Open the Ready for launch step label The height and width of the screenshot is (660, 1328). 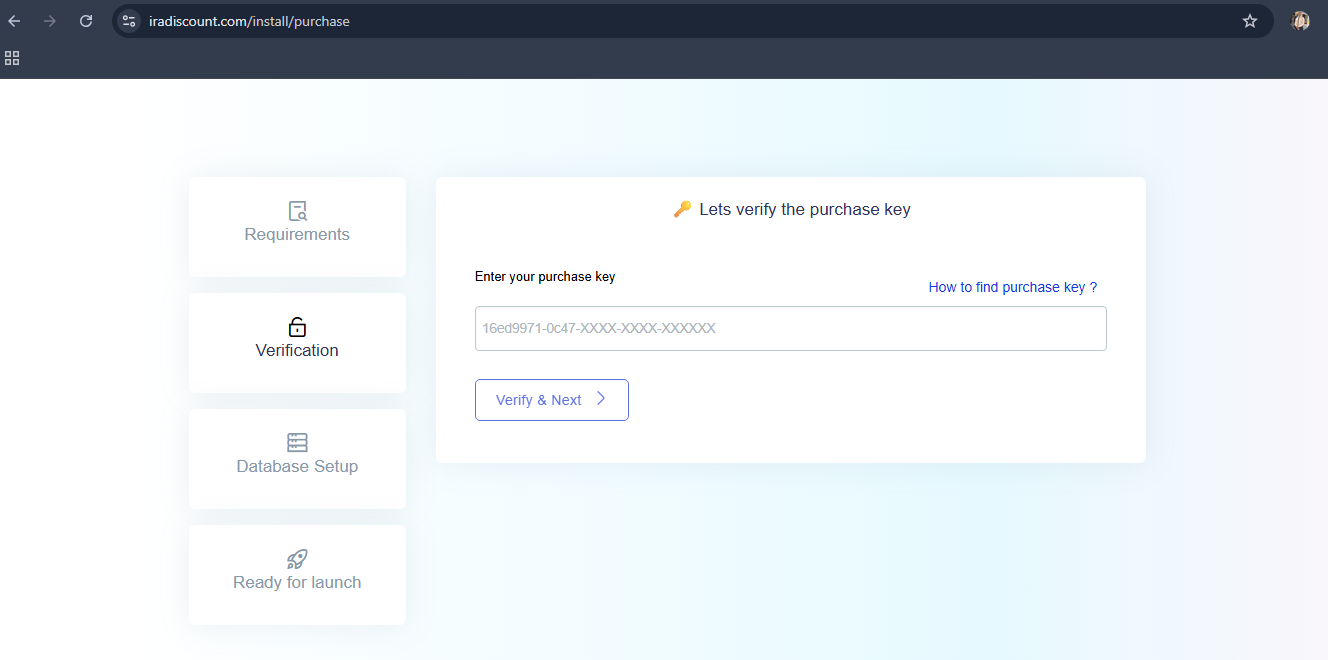pos(297,583)
